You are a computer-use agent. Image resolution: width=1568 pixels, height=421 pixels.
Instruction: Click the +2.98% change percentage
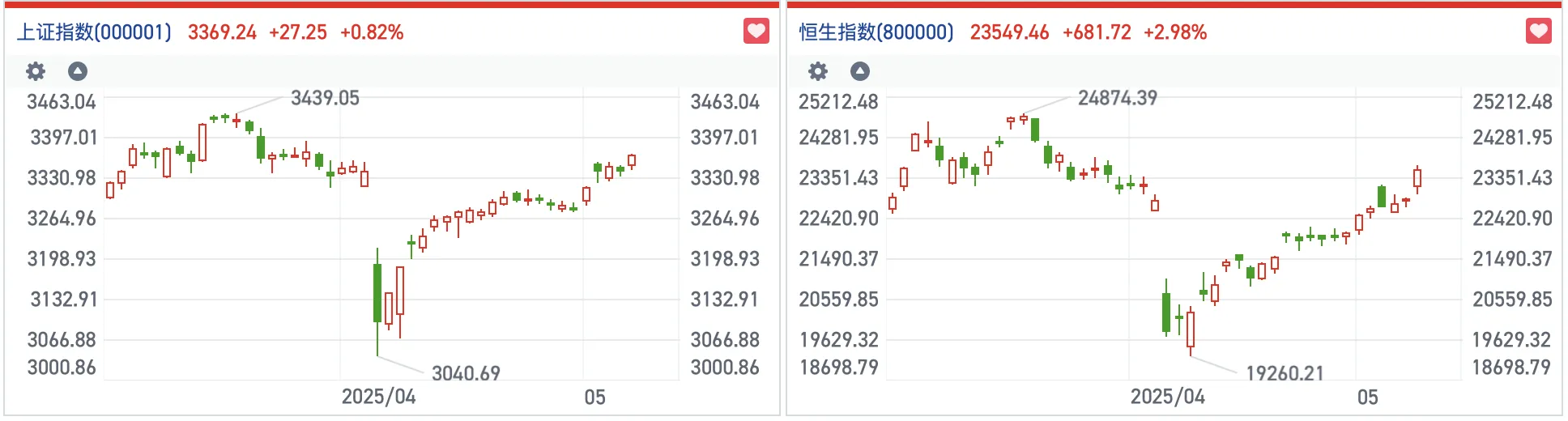1175,32
